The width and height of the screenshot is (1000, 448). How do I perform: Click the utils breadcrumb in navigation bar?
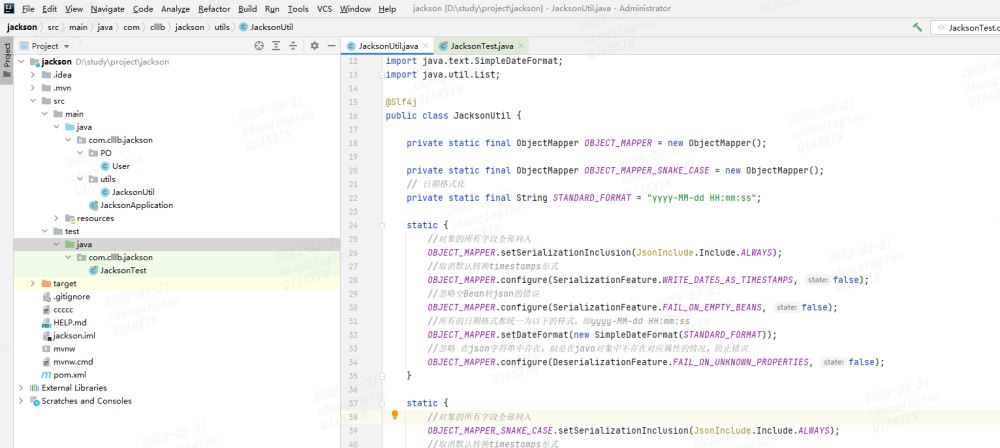222,27
